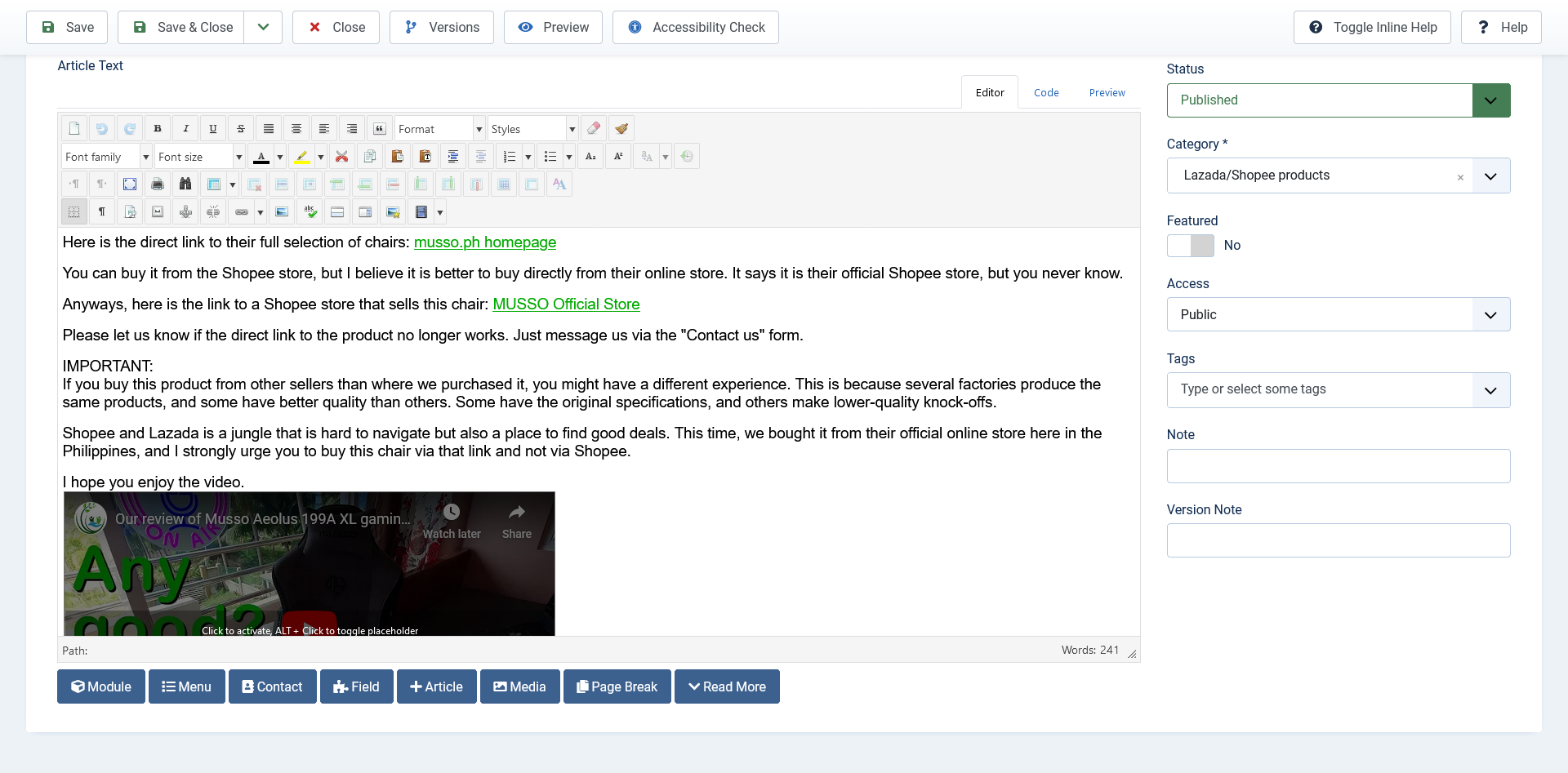Align the text right
The image size is (1568, 773).
pyautogui.click(x=352, y=129)
